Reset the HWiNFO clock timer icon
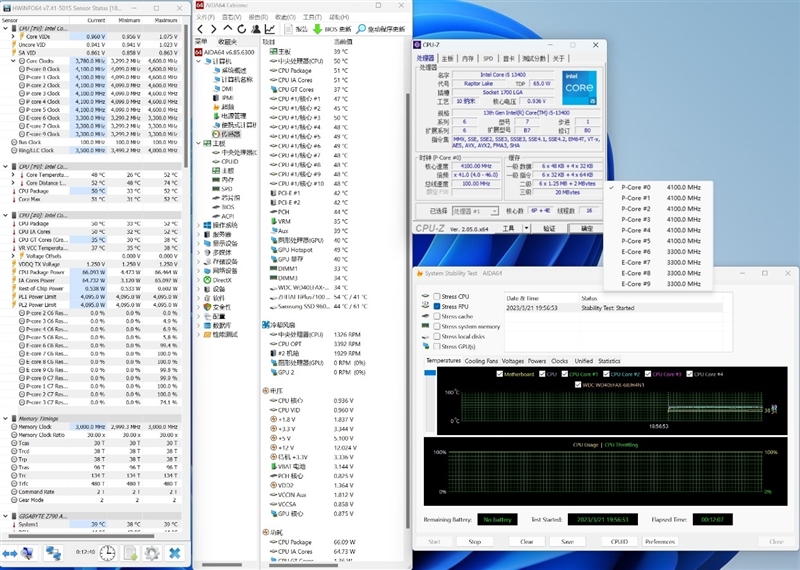 pyautogui.click(x=107, y=553)
